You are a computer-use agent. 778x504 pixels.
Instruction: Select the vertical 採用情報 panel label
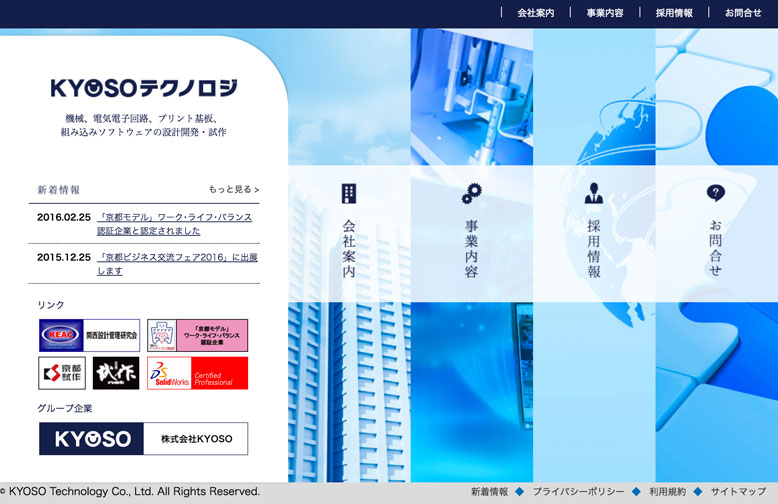tap(594, 248)
